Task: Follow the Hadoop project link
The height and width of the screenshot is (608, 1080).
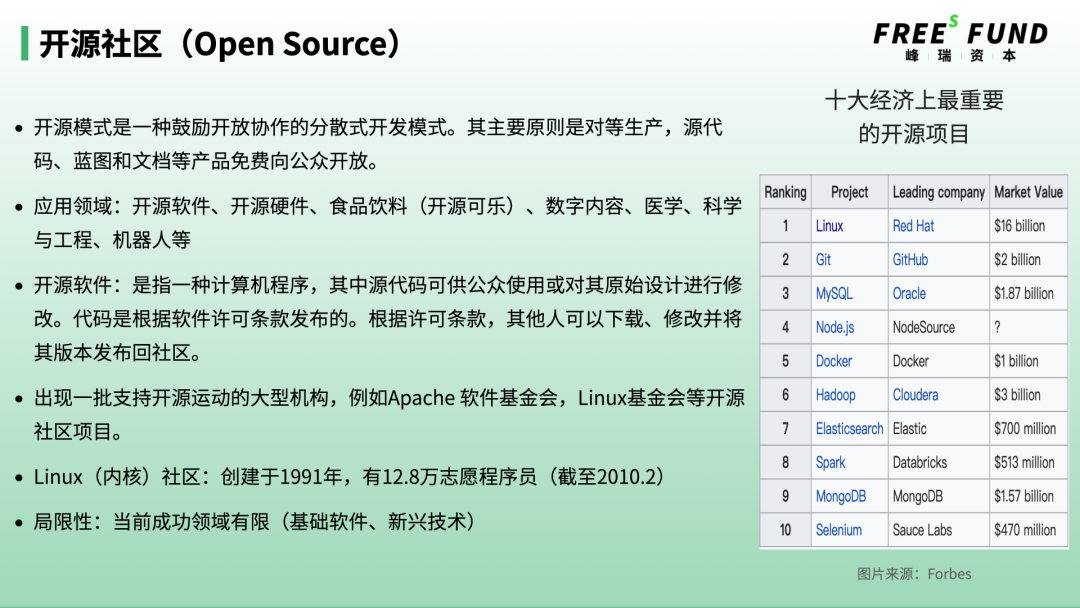Action: [x=835, y=395]
